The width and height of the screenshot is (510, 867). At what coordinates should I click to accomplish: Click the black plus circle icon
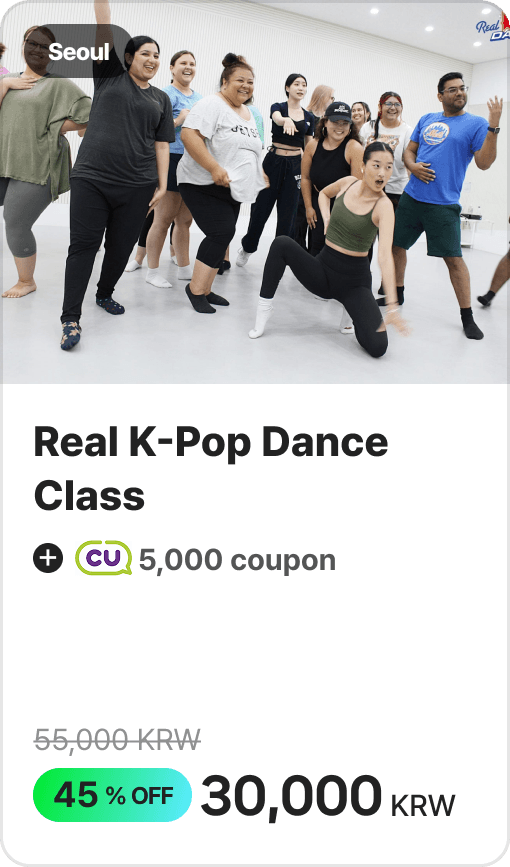coord(48,558)
